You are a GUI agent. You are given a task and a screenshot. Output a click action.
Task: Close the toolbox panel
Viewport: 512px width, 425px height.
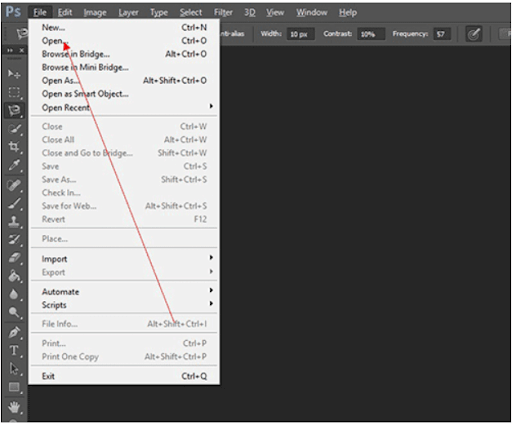coord(22,50)
